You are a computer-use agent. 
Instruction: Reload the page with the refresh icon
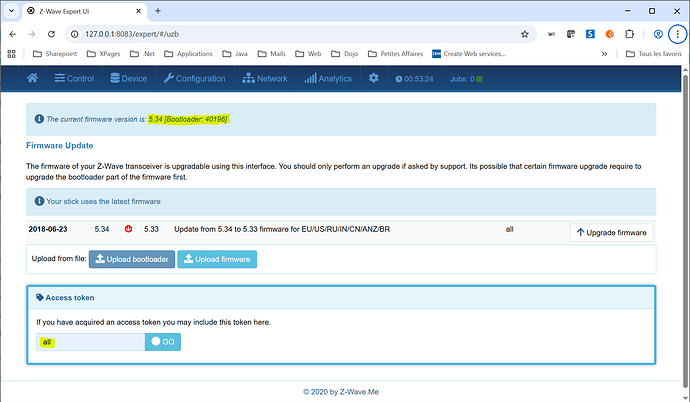point(51,34)
